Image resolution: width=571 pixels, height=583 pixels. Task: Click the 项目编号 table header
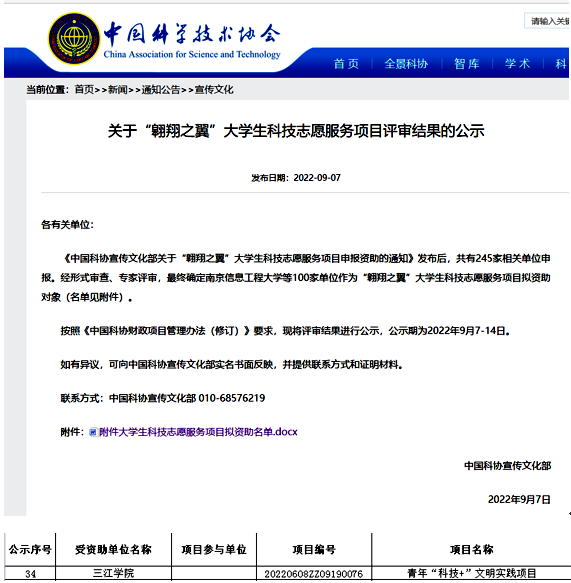tap(314, 549)
